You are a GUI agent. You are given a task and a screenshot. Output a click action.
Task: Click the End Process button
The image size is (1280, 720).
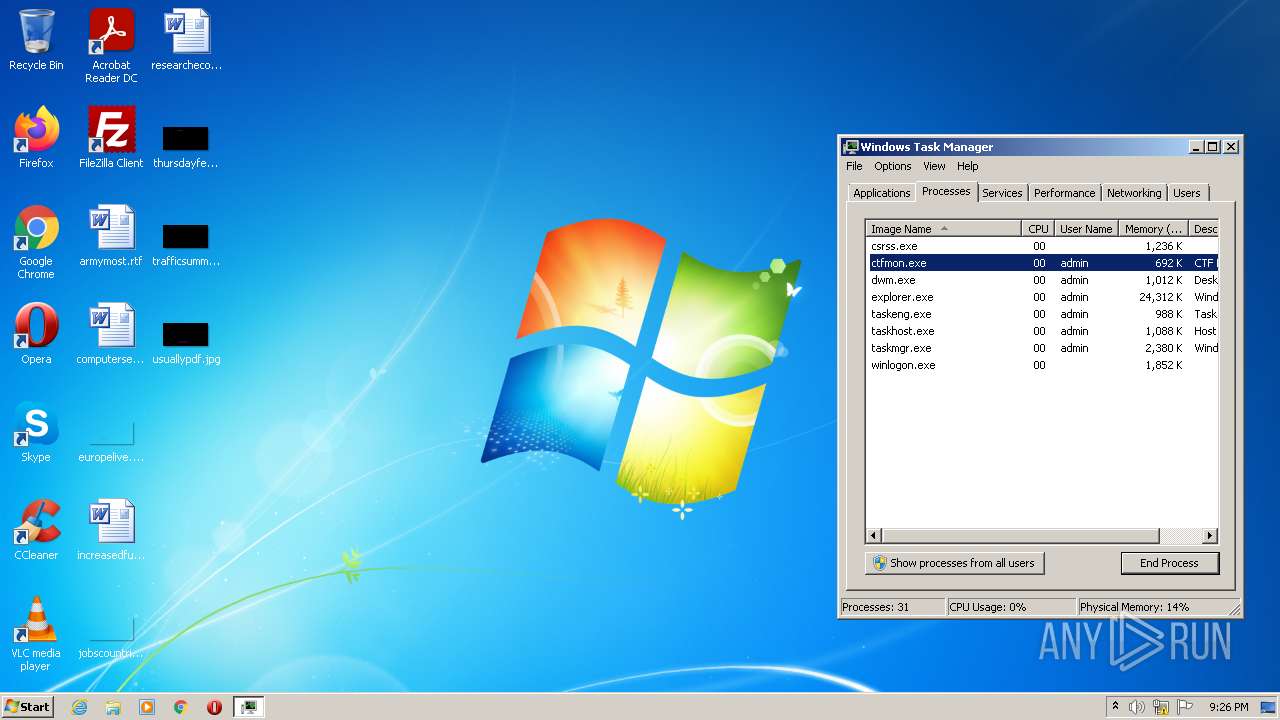tap(1169, 563)
